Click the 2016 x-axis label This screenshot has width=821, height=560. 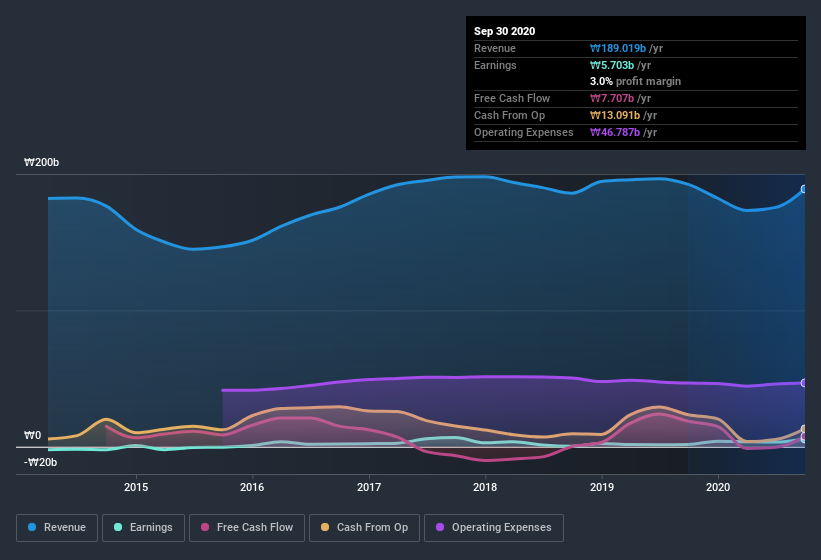[x=252, y=487]
